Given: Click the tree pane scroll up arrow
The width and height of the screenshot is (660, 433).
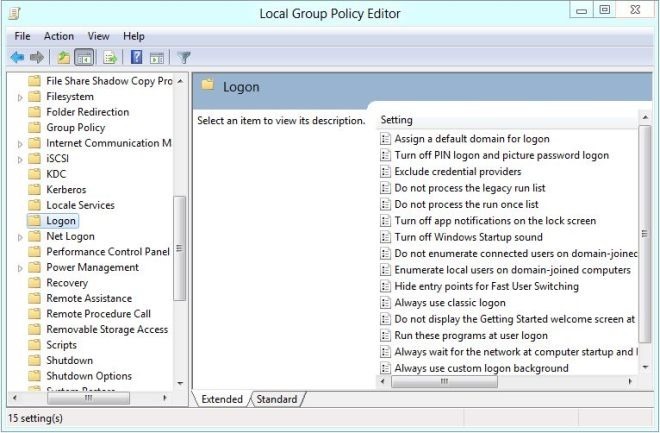Looking at the screenshot, I should tap(180, 81).
